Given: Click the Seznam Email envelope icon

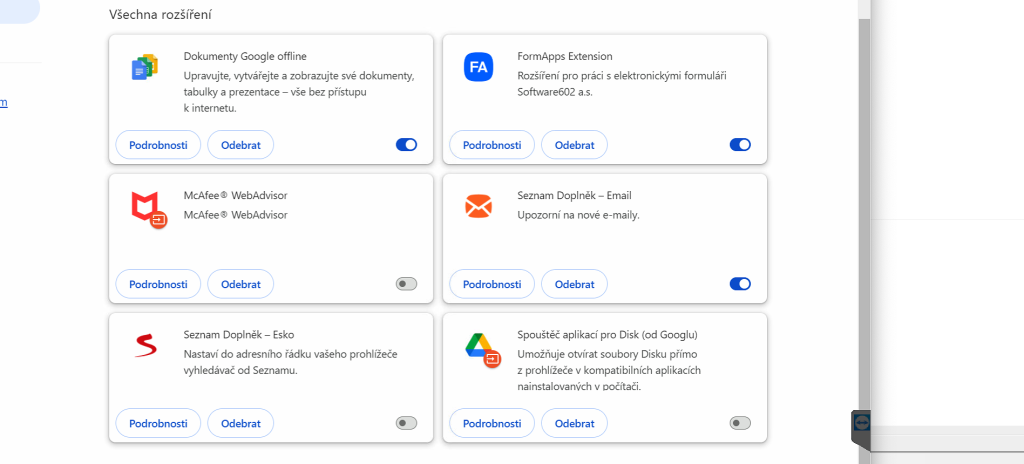Looking at the screenshot, I should [479, 206].
